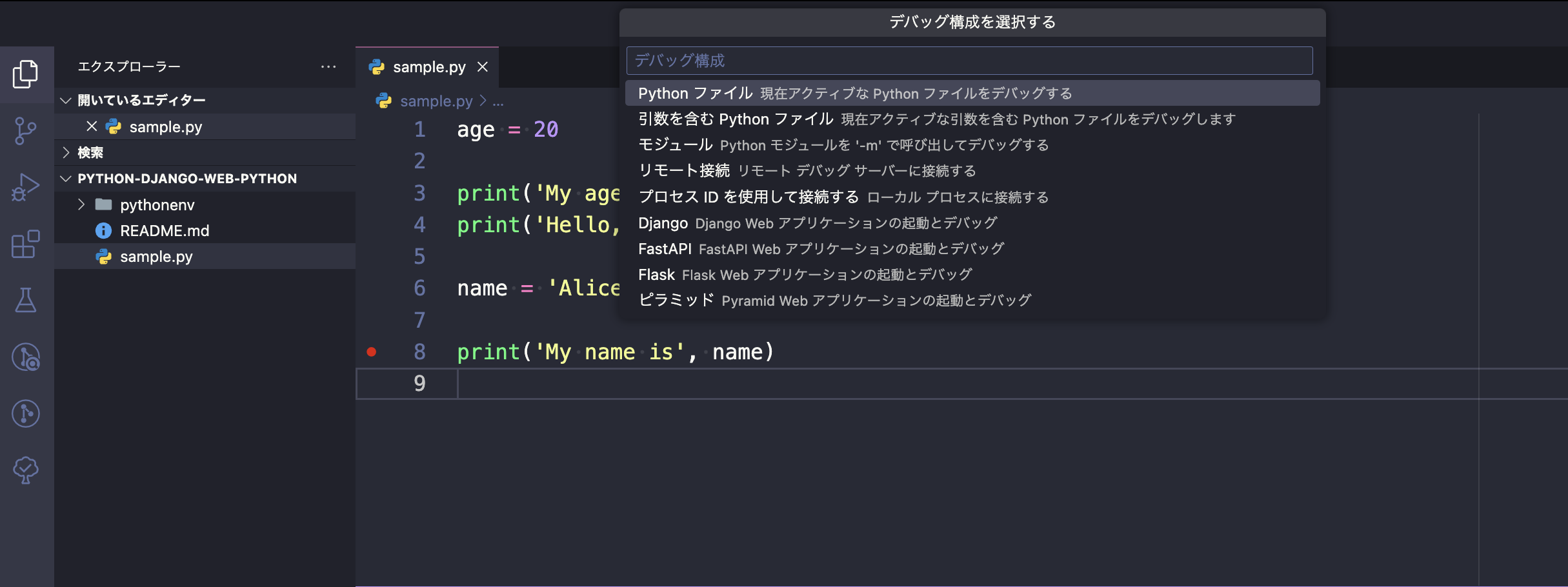Toggle the breakpoint on line 8
Image resolution: width=1568 pixels, height=587 pixels.
tap(372, 352)
